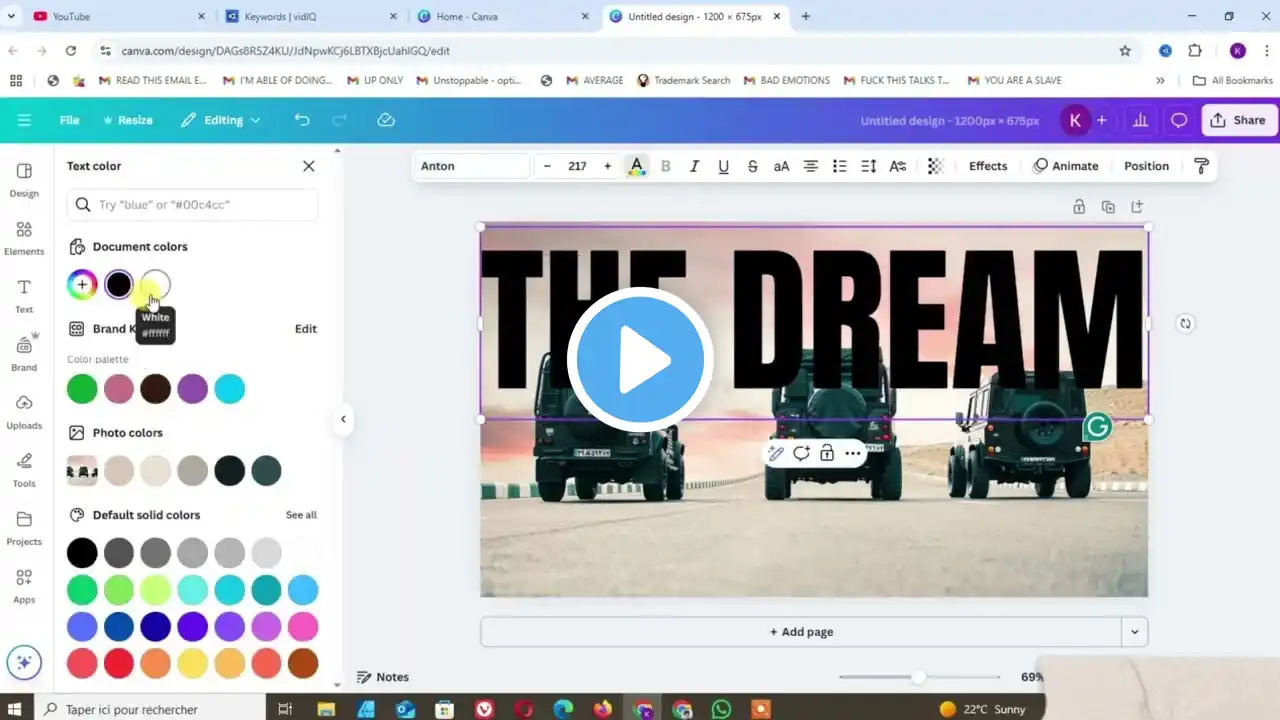Click the Undo arrow
The width and height of the screenshot is (1280, 720).
pyautogui.click(x=302, y=120)
